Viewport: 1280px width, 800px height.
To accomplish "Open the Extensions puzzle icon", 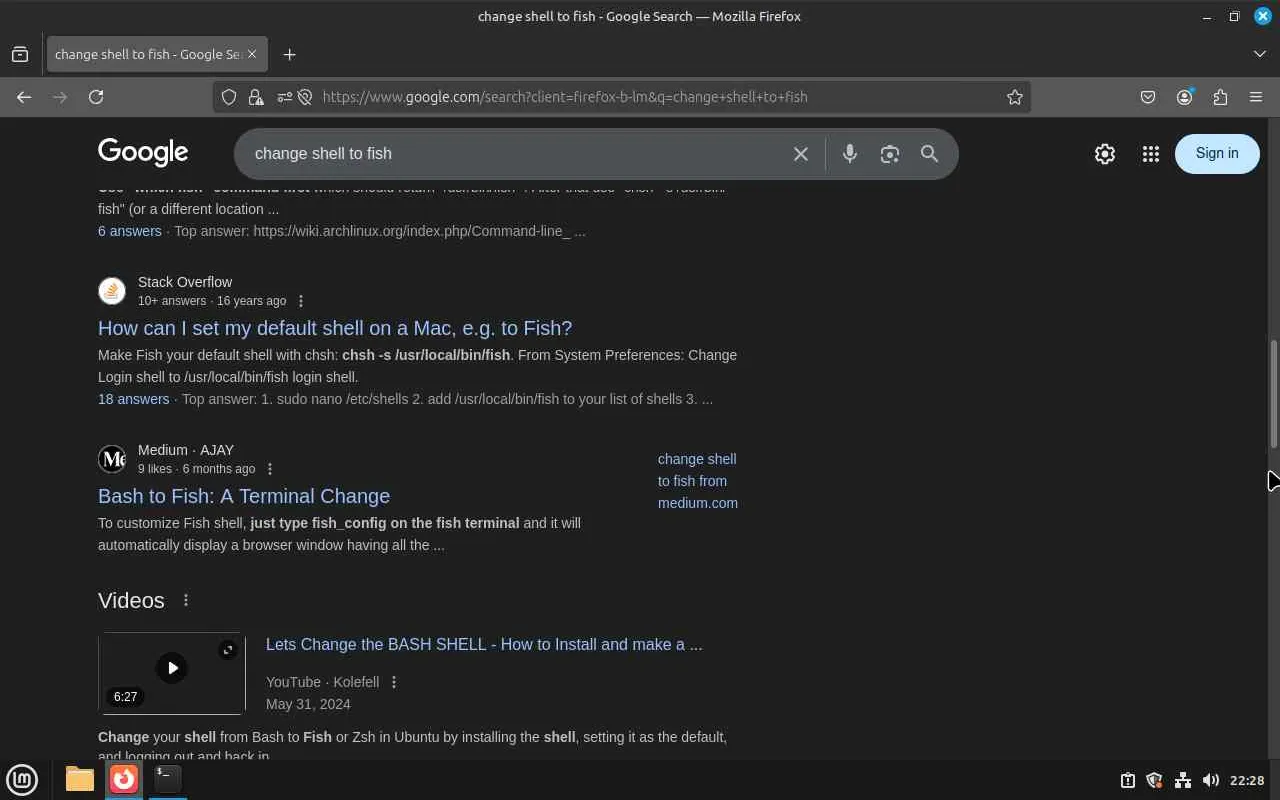I will [x=1220, y=97].
